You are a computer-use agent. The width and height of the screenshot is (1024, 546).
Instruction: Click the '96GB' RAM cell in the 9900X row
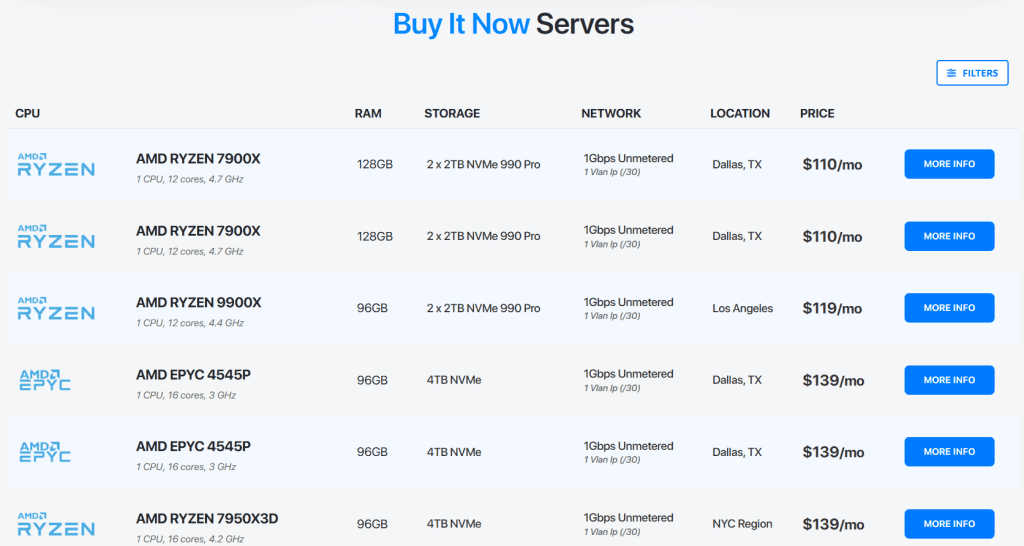[x=372, y=308]
